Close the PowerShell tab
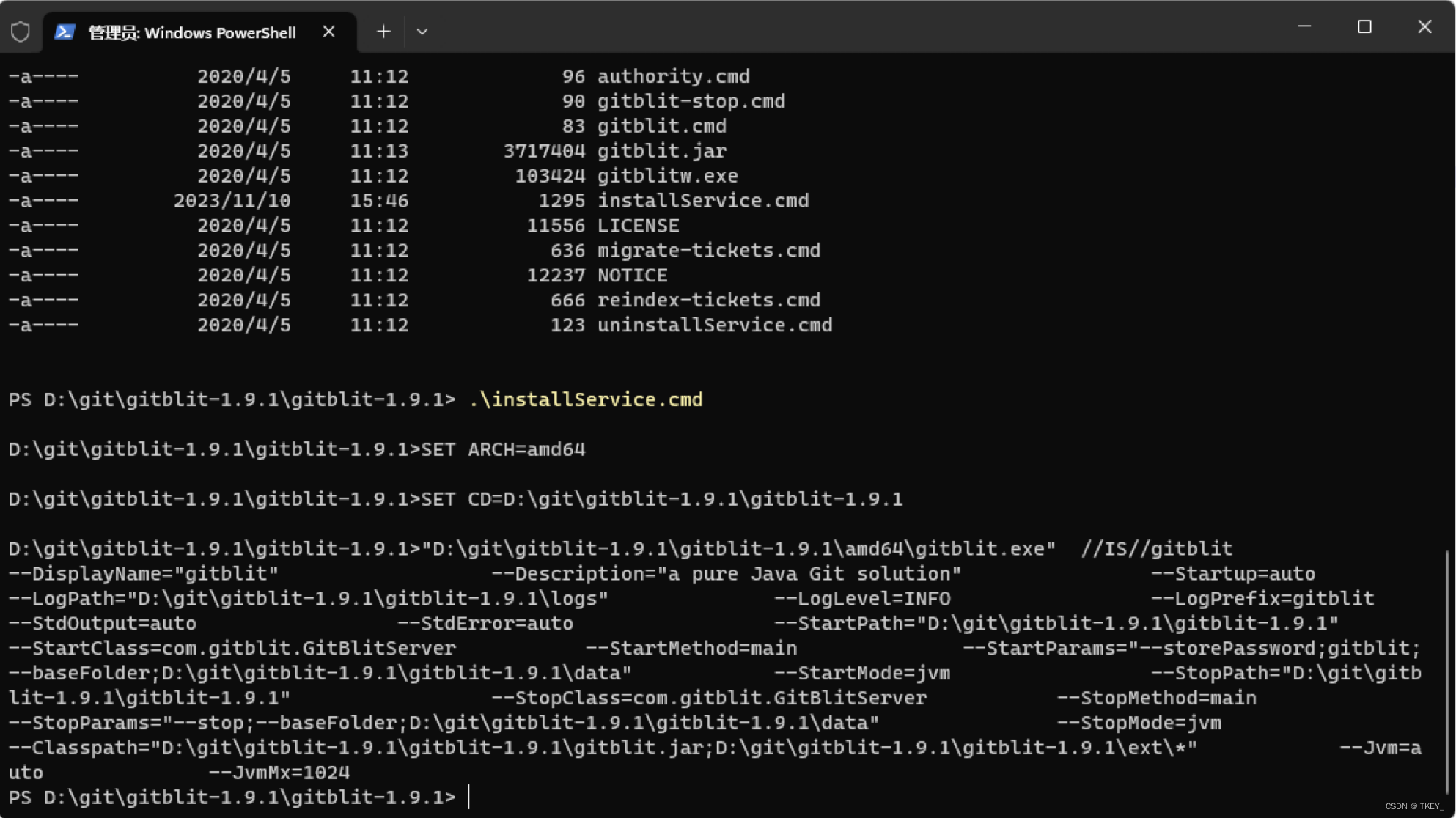 [x=328, y=32]
